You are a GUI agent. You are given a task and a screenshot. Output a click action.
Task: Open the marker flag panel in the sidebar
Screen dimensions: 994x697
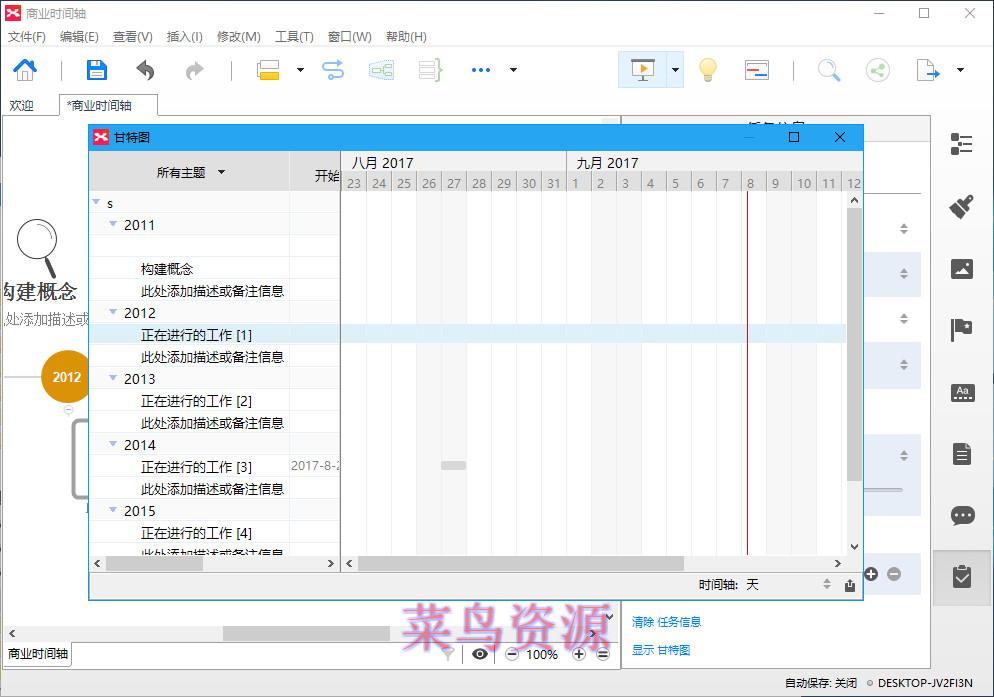(962, 328)
